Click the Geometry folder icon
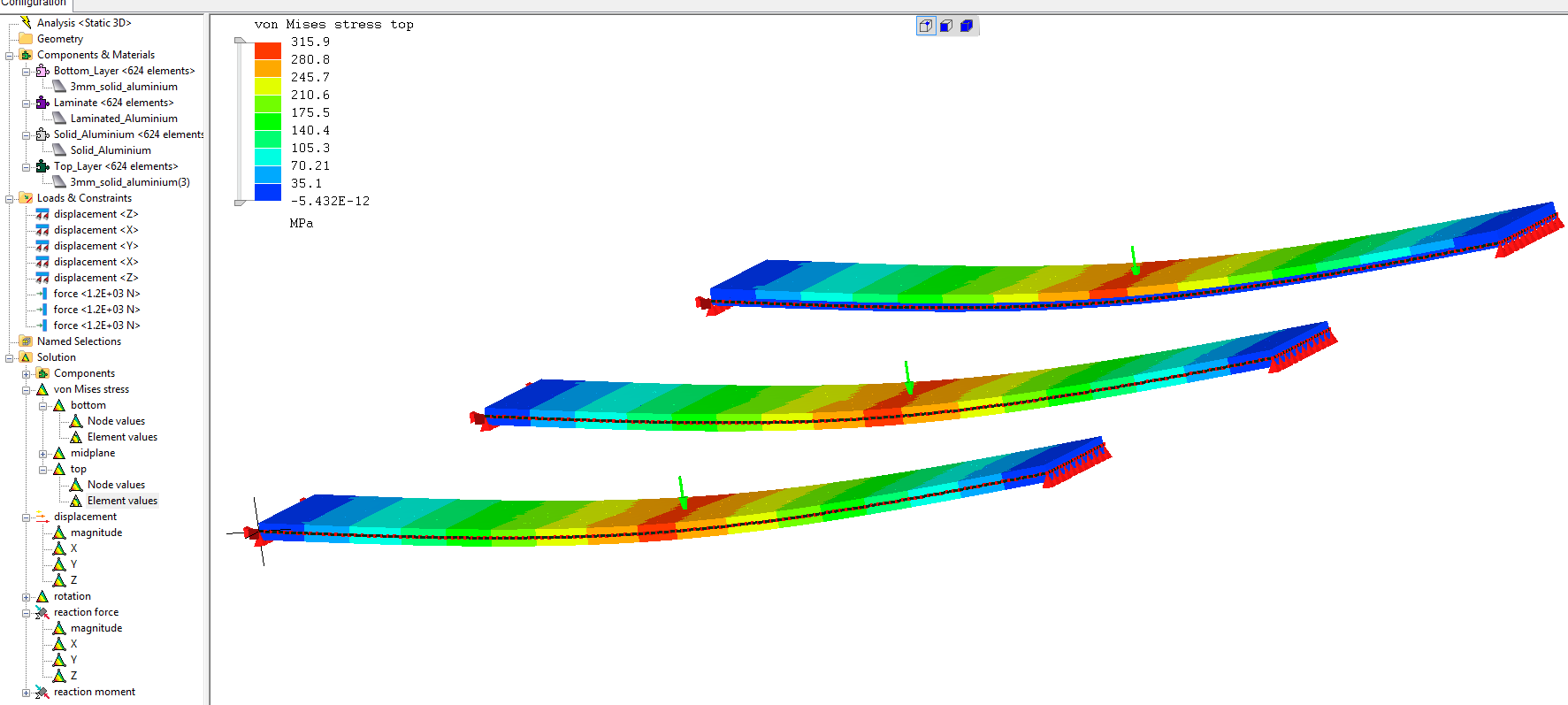The height and width of the screenshot is (705, 1568). click(x=26, y=39)
